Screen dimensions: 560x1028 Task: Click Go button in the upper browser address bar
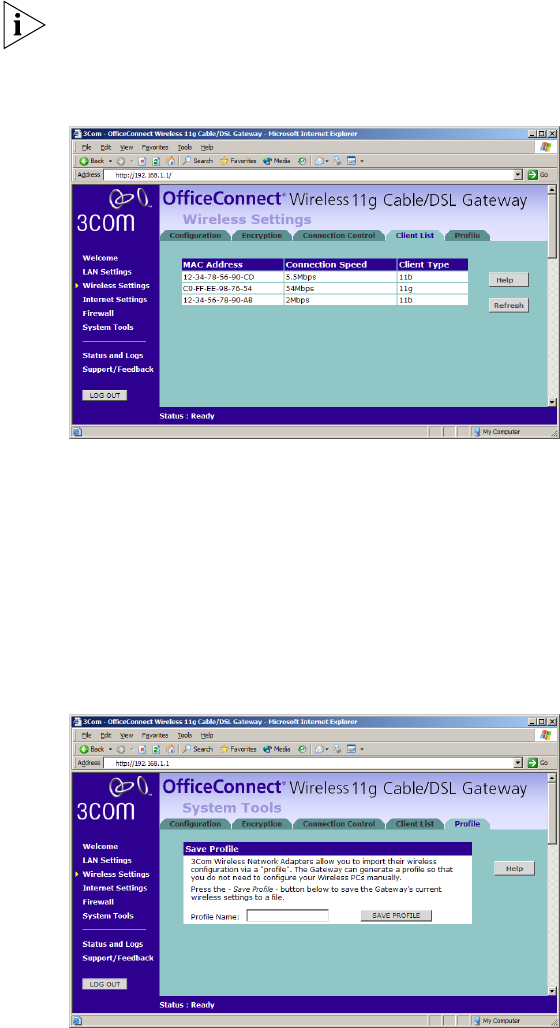[x=538, y=175]
